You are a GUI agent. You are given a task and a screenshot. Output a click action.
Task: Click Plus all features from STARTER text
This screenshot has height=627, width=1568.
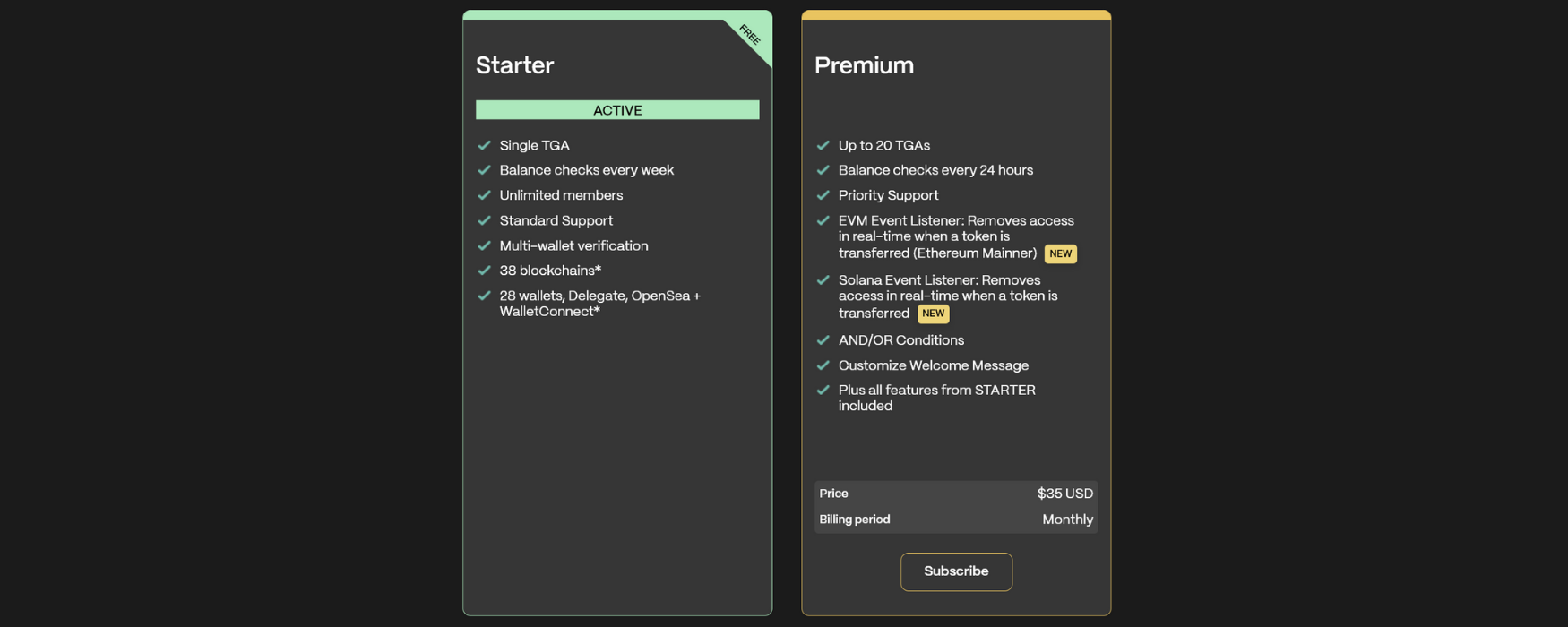pyautogui.click(x=937, y=398)
